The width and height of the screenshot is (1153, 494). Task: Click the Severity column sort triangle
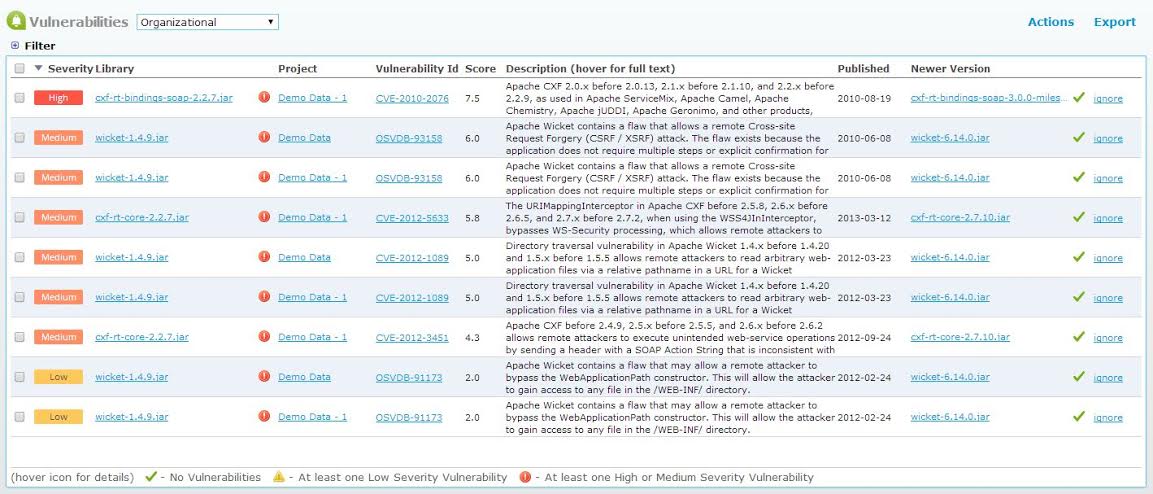pyautogui.click(x=38, y=68)
